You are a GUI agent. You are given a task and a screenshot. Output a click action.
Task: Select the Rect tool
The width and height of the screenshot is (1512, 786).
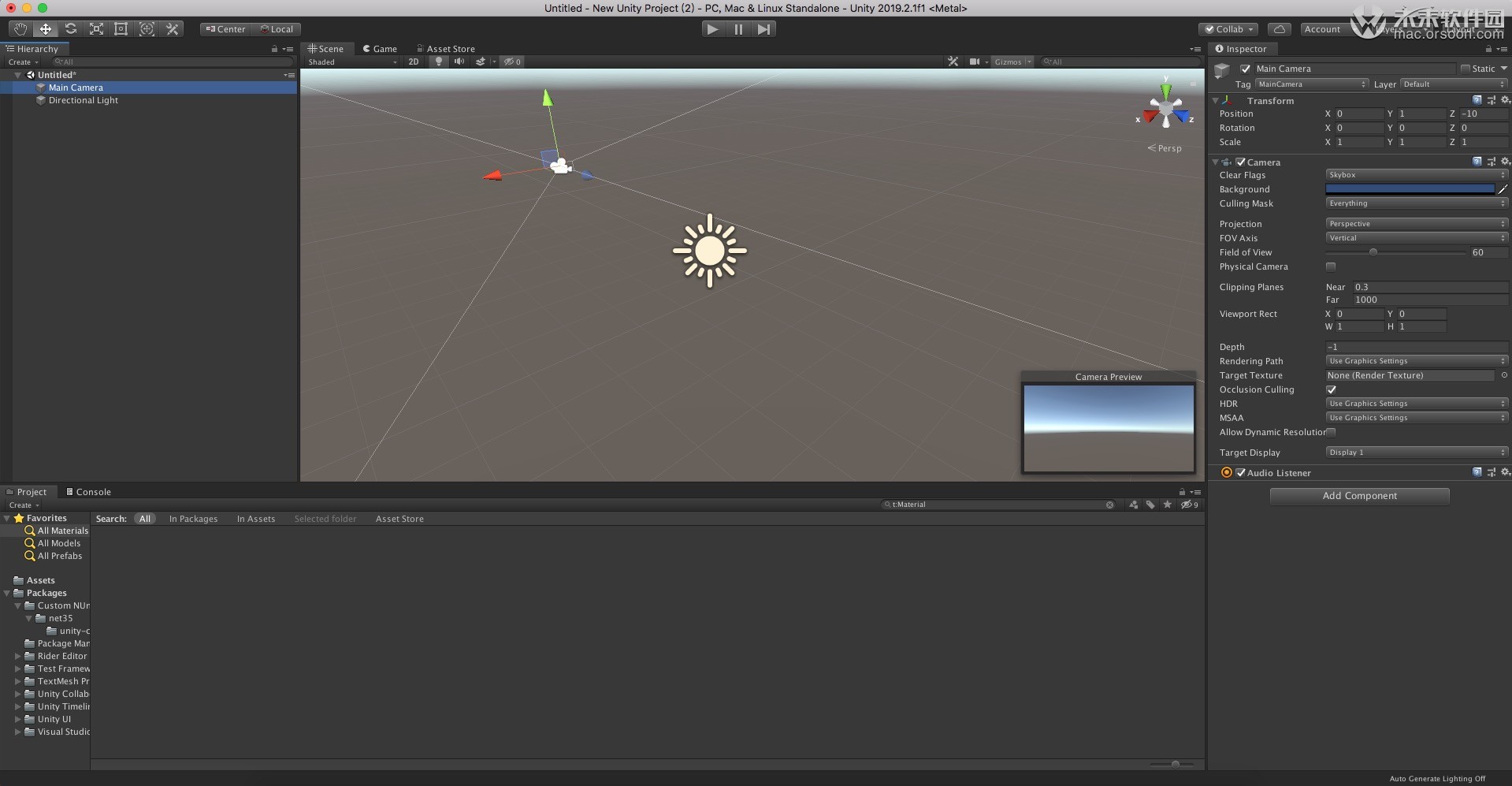click(x=121, y=28)
